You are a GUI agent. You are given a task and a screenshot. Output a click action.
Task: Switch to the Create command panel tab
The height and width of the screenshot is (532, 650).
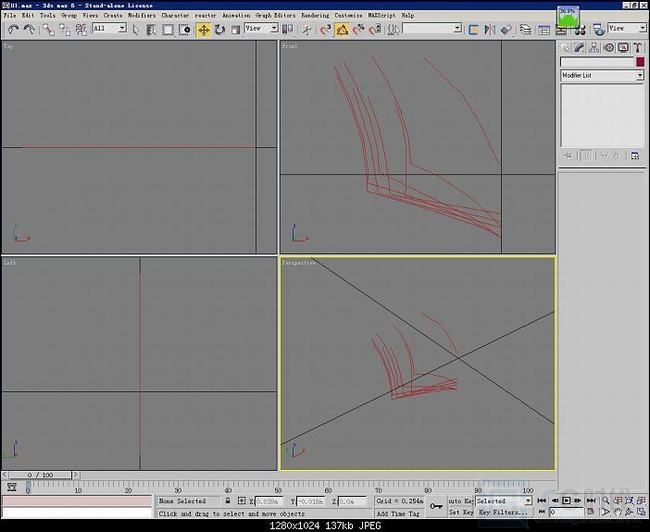tap(565, 48)
